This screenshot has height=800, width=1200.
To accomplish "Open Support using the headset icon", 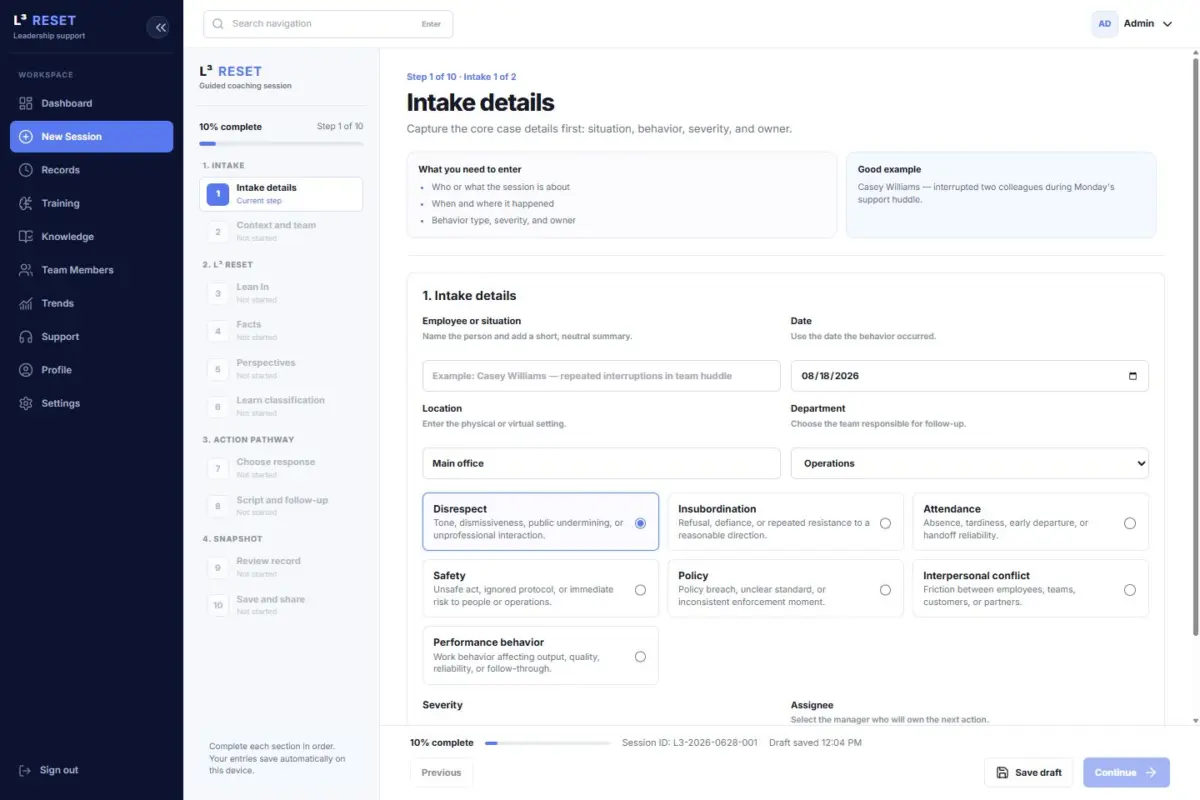I will point(25,337).
